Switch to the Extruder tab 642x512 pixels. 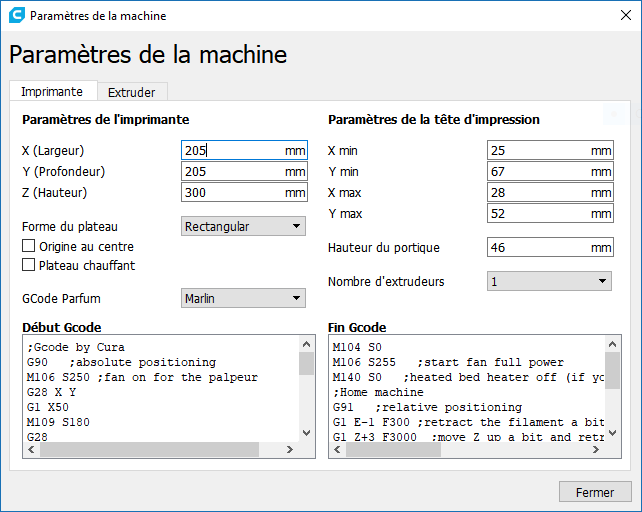click(x=131, y=92)
